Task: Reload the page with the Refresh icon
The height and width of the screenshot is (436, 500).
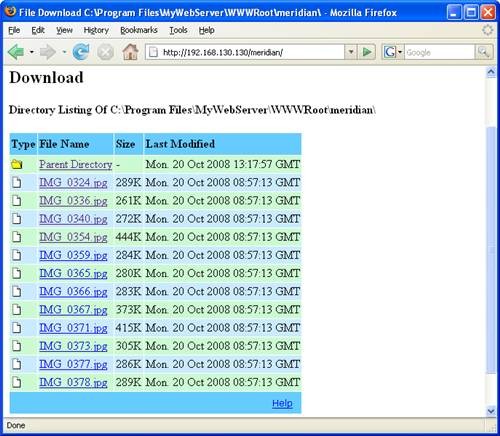Action: pos(81,52)
